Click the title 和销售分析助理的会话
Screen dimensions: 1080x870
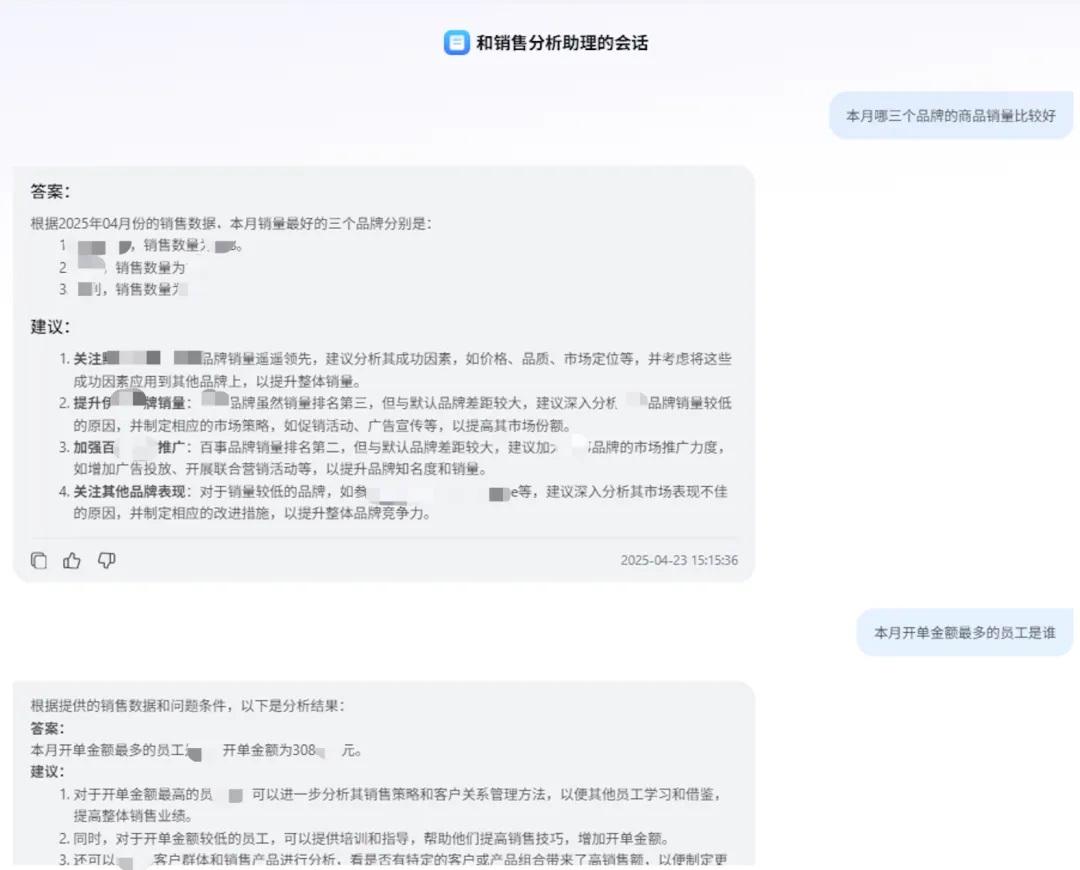(x=561, y=43)
